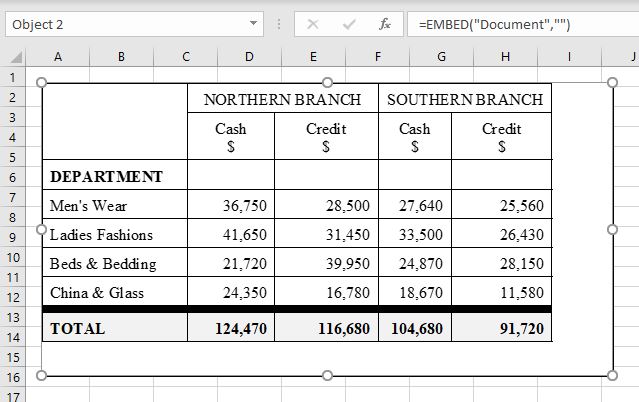Click the formula bar containing the EMBED formula
The height and width of the screenshot is (402, 639).
[520, 24]
